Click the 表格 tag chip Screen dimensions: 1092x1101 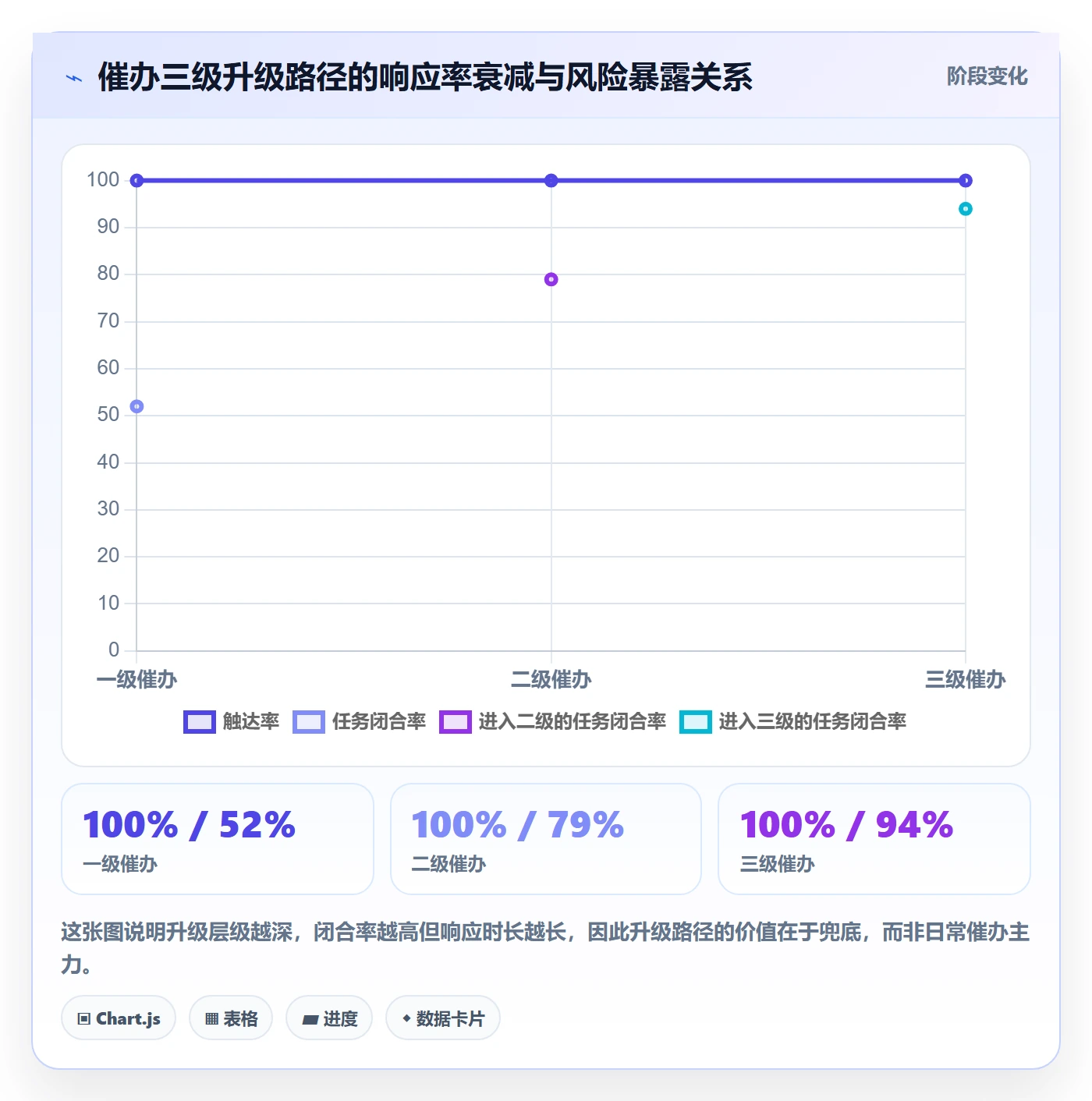coord(231,1018)
